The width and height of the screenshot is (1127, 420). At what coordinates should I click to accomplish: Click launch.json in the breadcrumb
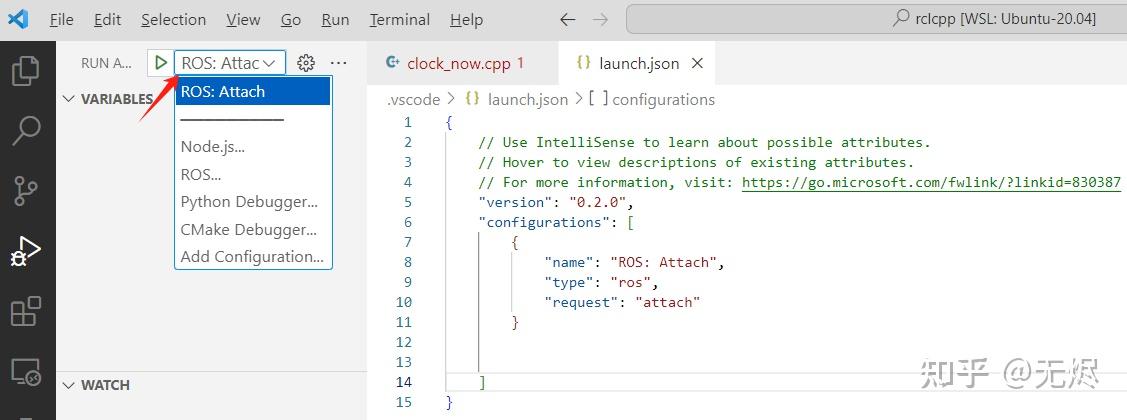[527, 99]
